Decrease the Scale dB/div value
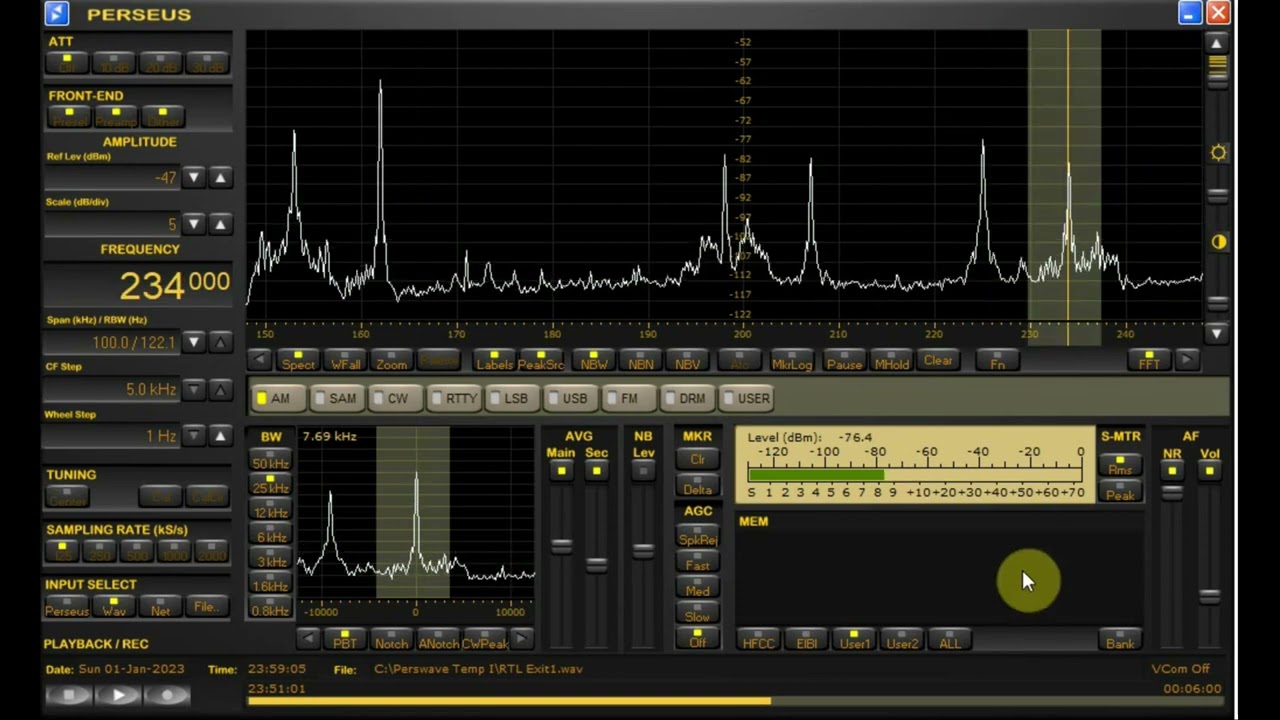This screenshot has width=1280, height=720. coord(194,224)
